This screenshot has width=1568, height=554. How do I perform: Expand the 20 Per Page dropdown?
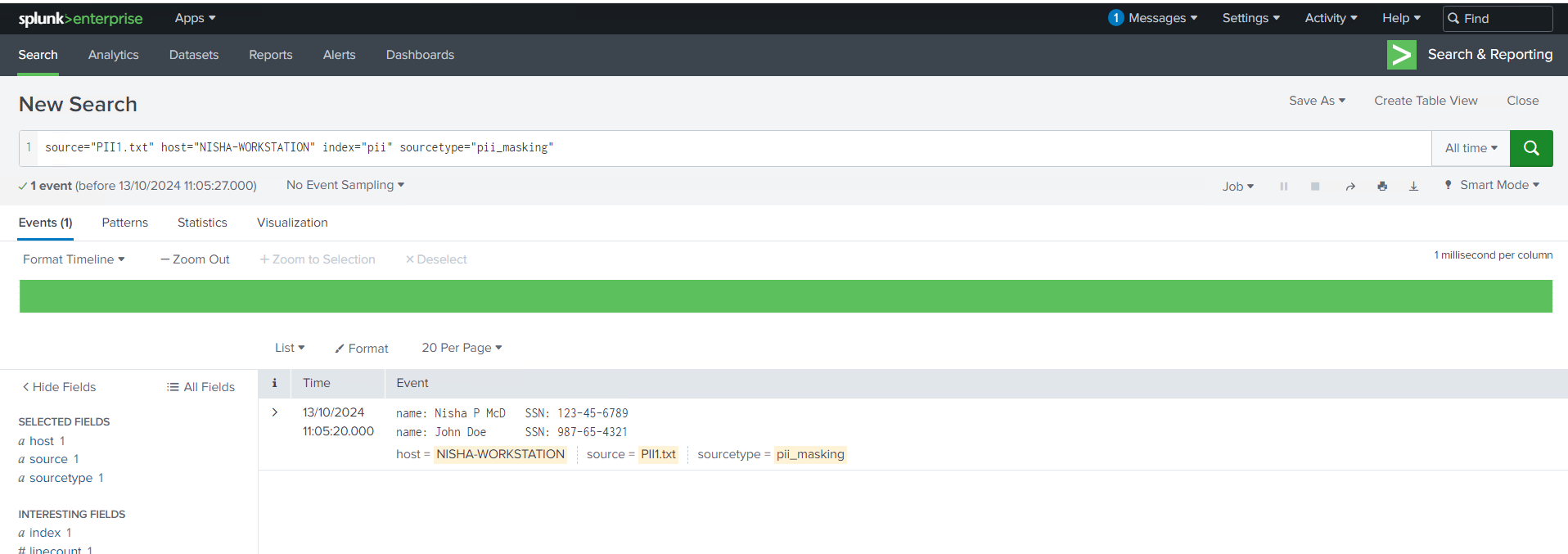(x=462, y=348)
